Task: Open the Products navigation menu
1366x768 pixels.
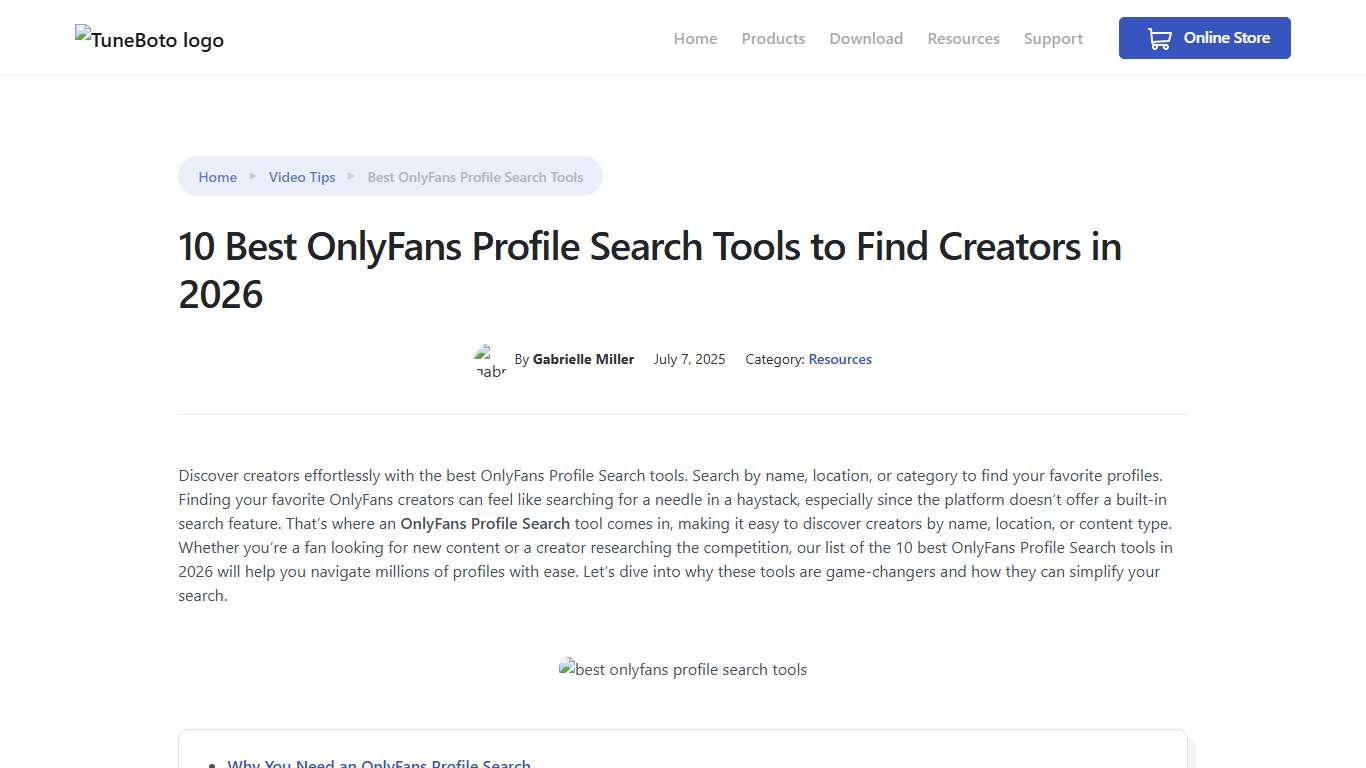Action: click(773, 38)
